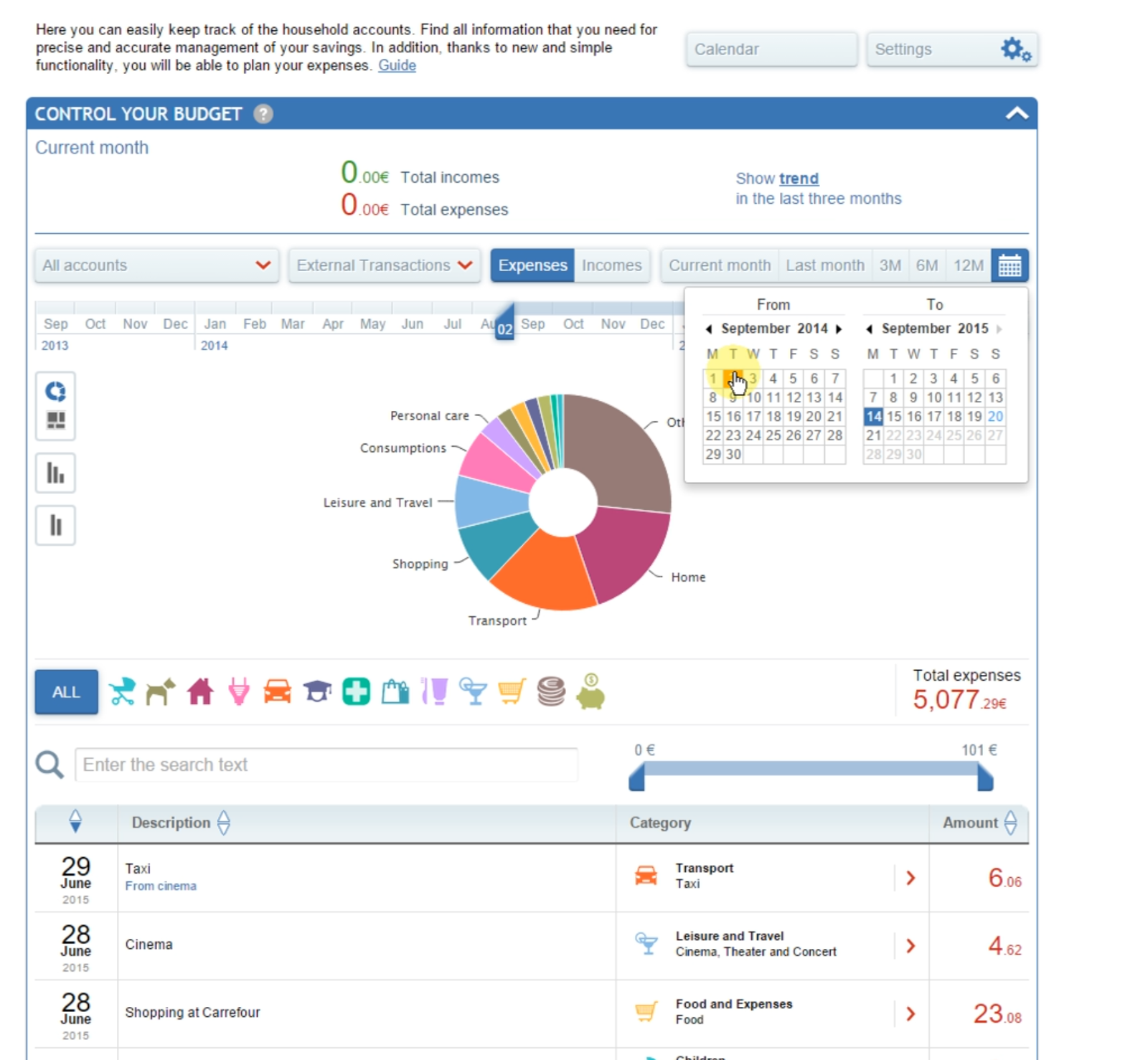Image resolution: width=1148 pixels, height=1060 pixels.
Task: Filter by the piggy bank category icon
Action: [591, 691]
